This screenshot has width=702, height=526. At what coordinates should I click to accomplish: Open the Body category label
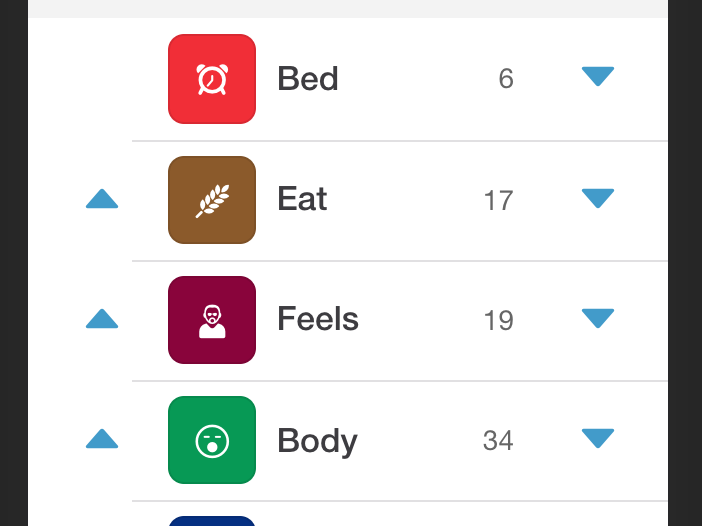[317, 441]
